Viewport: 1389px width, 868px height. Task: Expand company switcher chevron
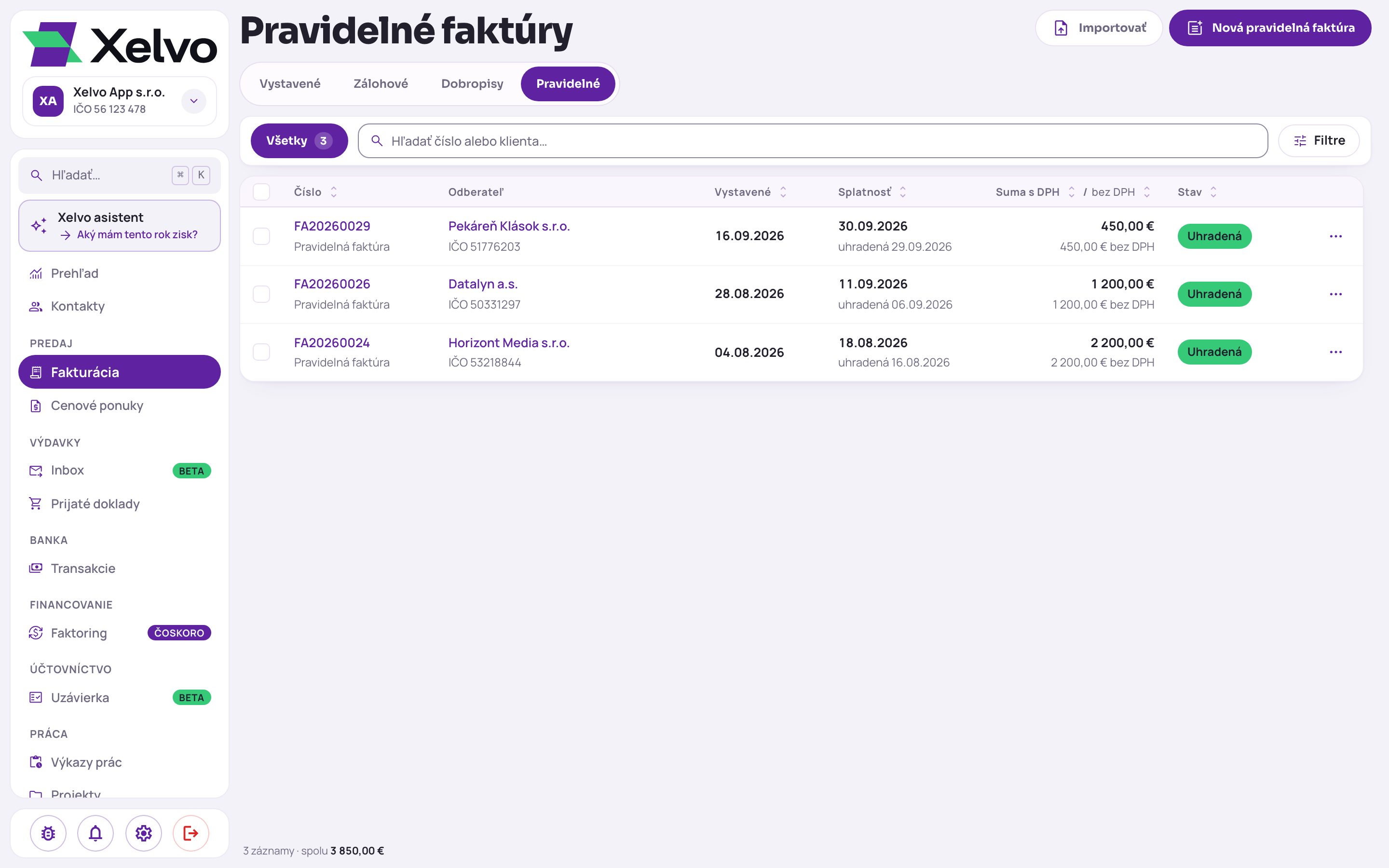194,101
